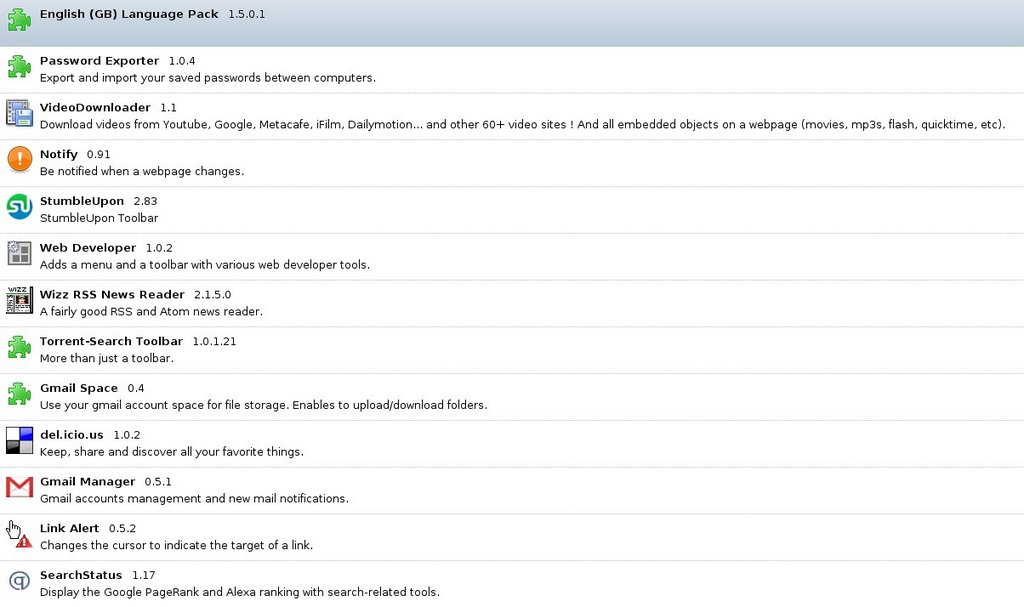Click Torrent-Search version 1.0.1.21
Viewport: 1024px width, 607px height.
click(214, 342)
